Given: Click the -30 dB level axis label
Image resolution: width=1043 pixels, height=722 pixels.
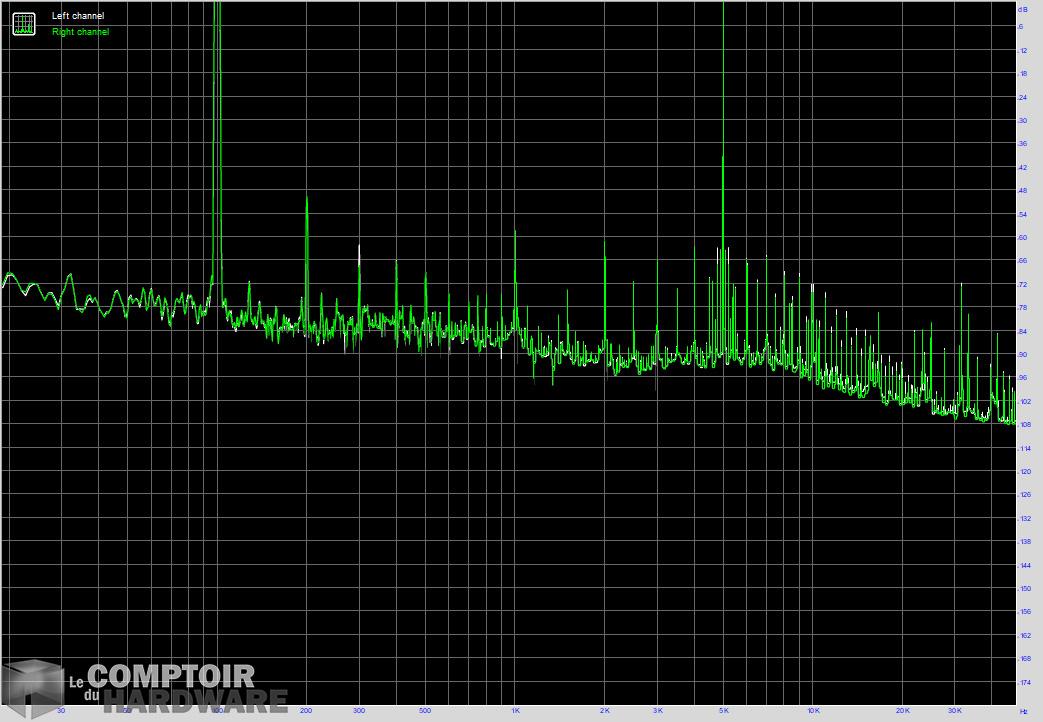Looking at the screenshot, I should tap(1022, 121).
